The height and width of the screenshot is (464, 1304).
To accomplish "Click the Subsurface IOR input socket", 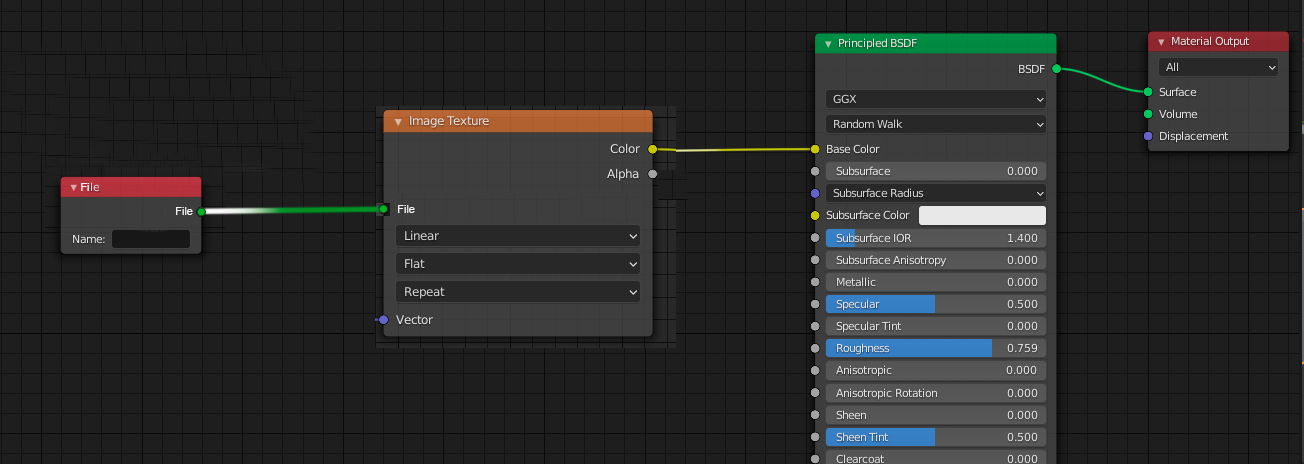I will pos(815,238).
